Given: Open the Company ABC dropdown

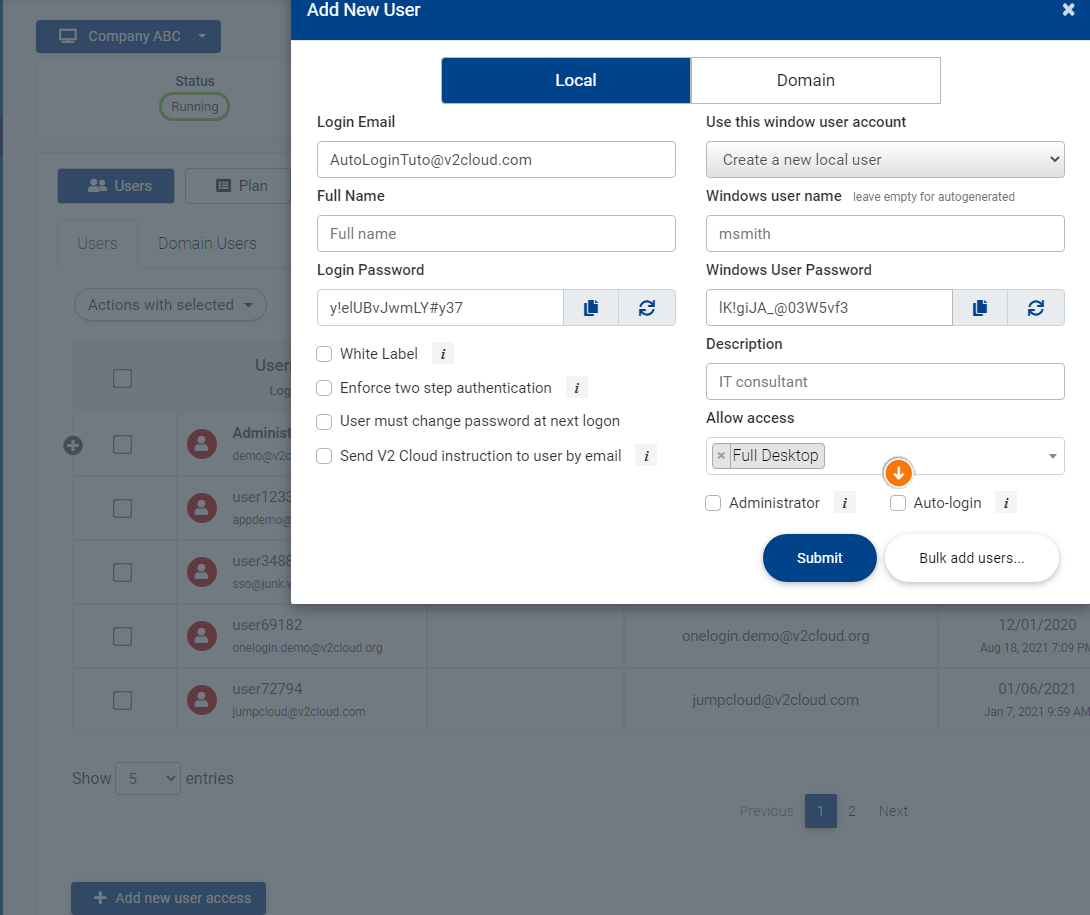Looking at the screenshot, I should (129, 36).
